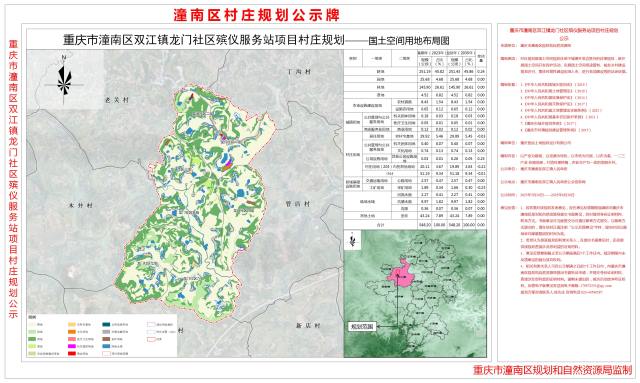
Task: Click the 新店村 village label on map
Action: pos(308,325)
